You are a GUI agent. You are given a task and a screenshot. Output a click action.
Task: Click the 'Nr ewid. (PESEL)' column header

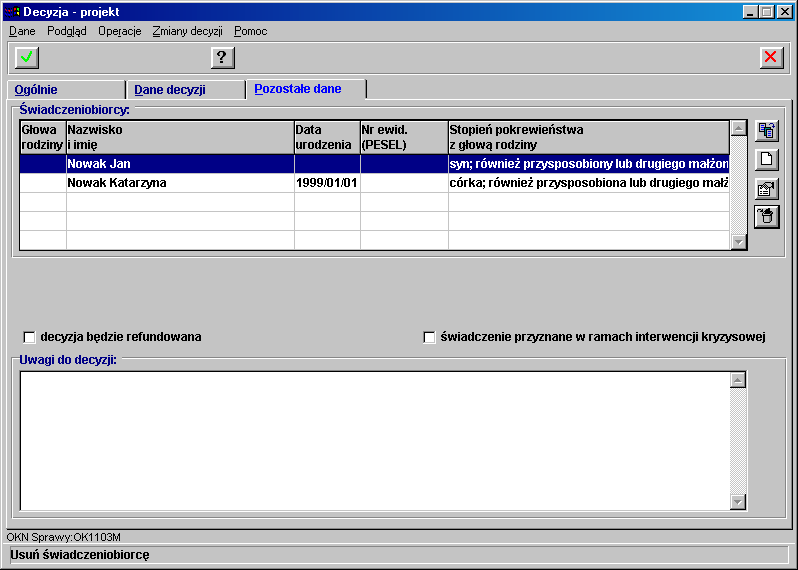point(404,137)
